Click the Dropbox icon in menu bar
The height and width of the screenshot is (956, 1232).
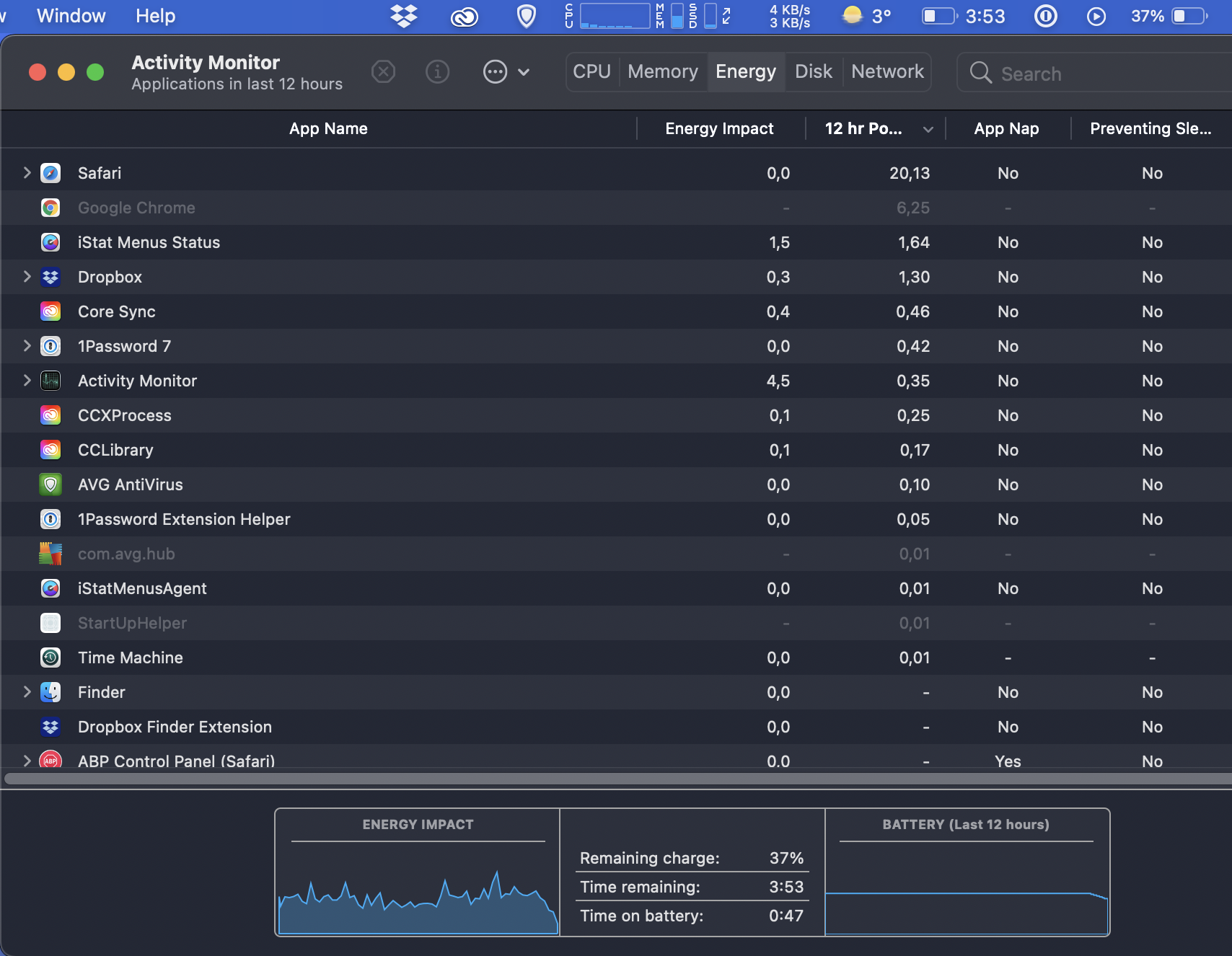point(404,16)
